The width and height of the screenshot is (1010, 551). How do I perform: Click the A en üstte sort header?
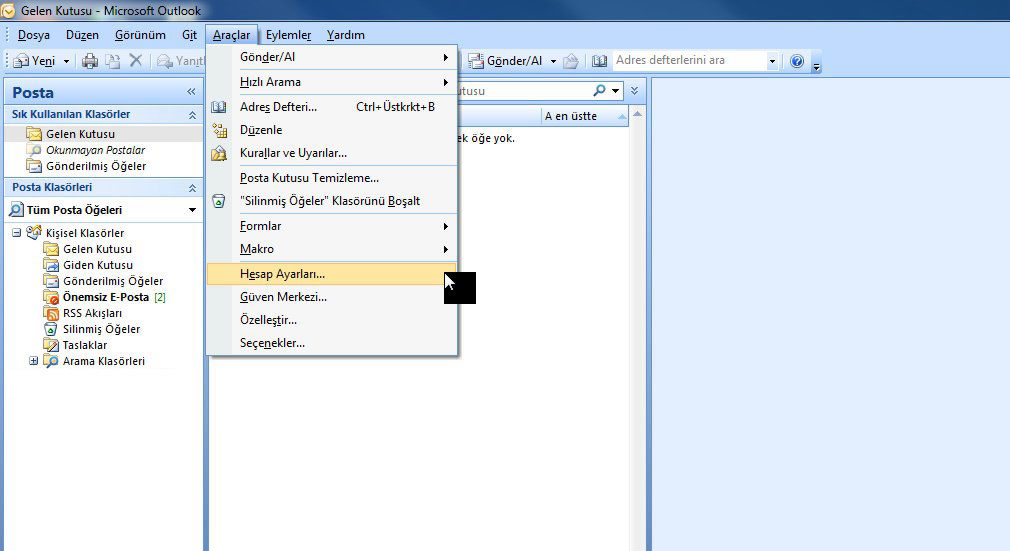pyautogui.click(x=584, y=116)
